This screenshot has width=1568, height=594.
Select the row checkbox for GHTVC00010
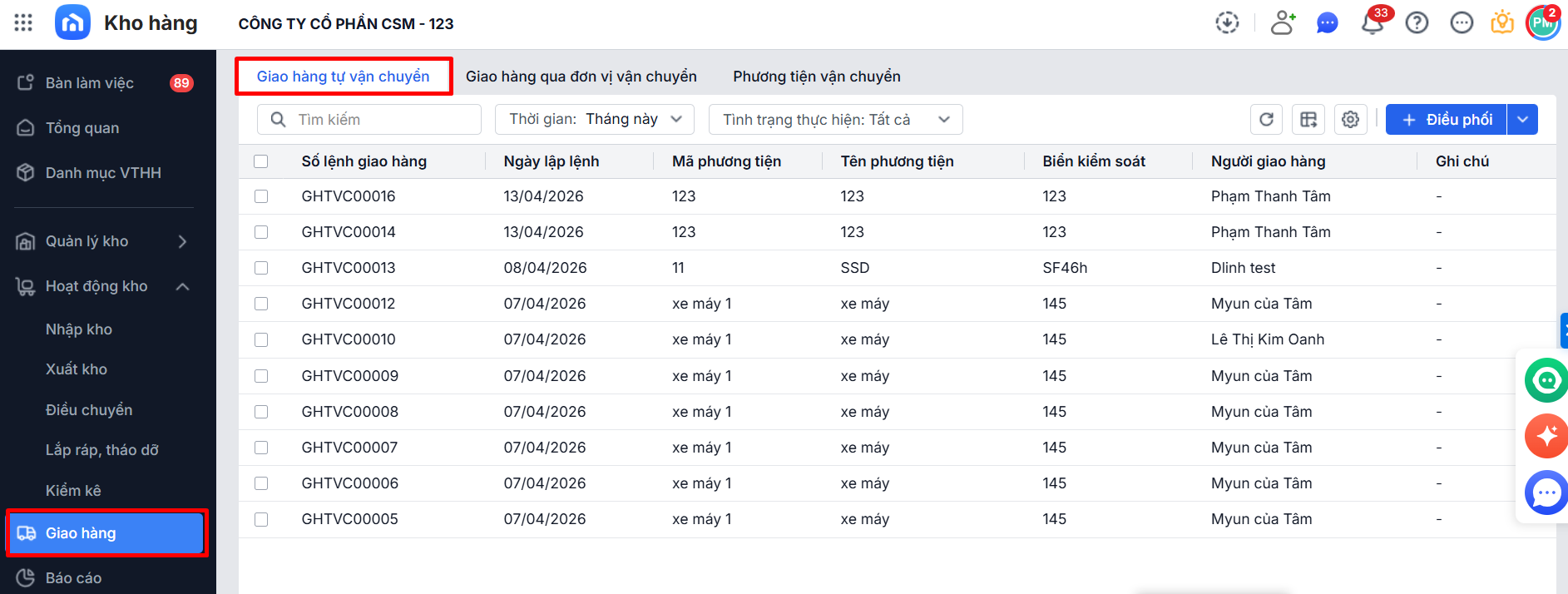coord(261,339)
